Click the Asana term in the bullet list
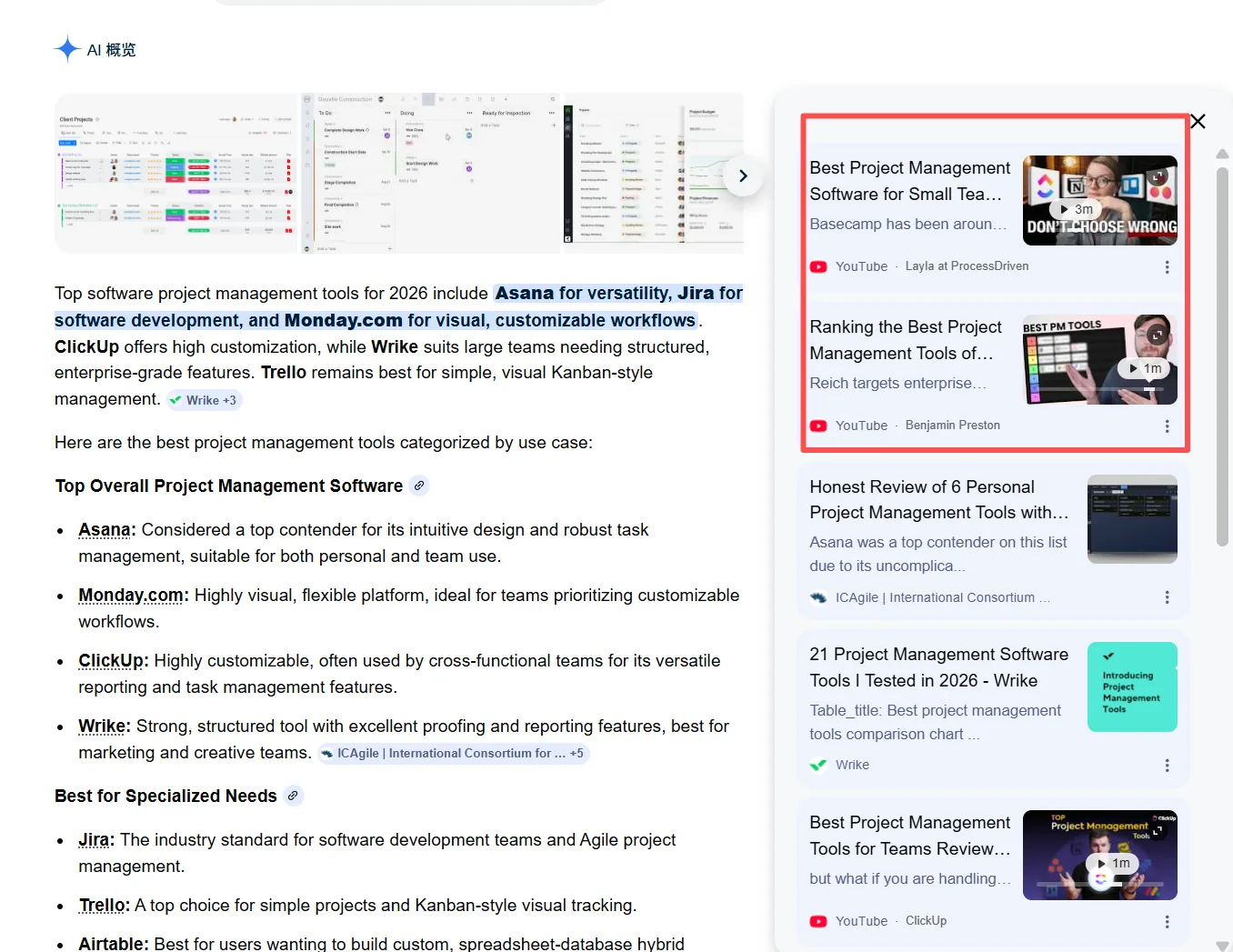The height and width of the screenshot is (952, 1233). (x=105, y=530)
